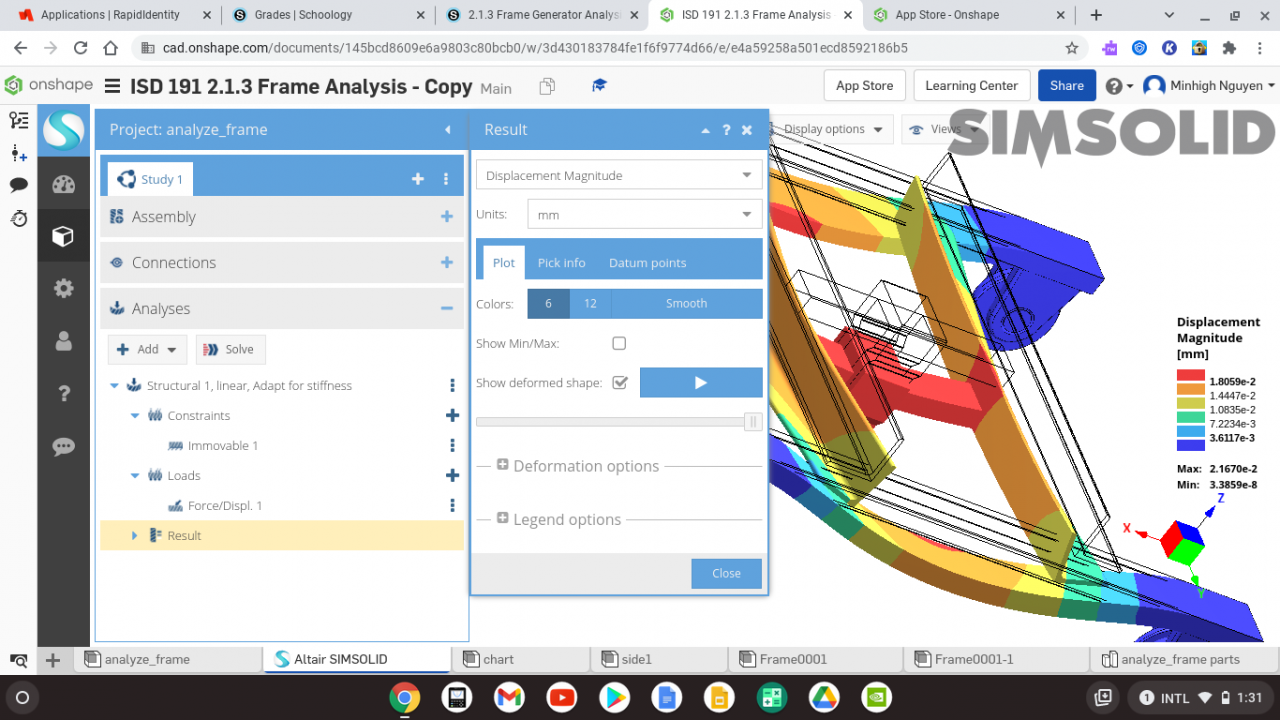Image resolution: width=1280 pixels, height=720 pixels.
Task: Click the SIMSOLID logo icon in sidebar
Action: [64, 130]
